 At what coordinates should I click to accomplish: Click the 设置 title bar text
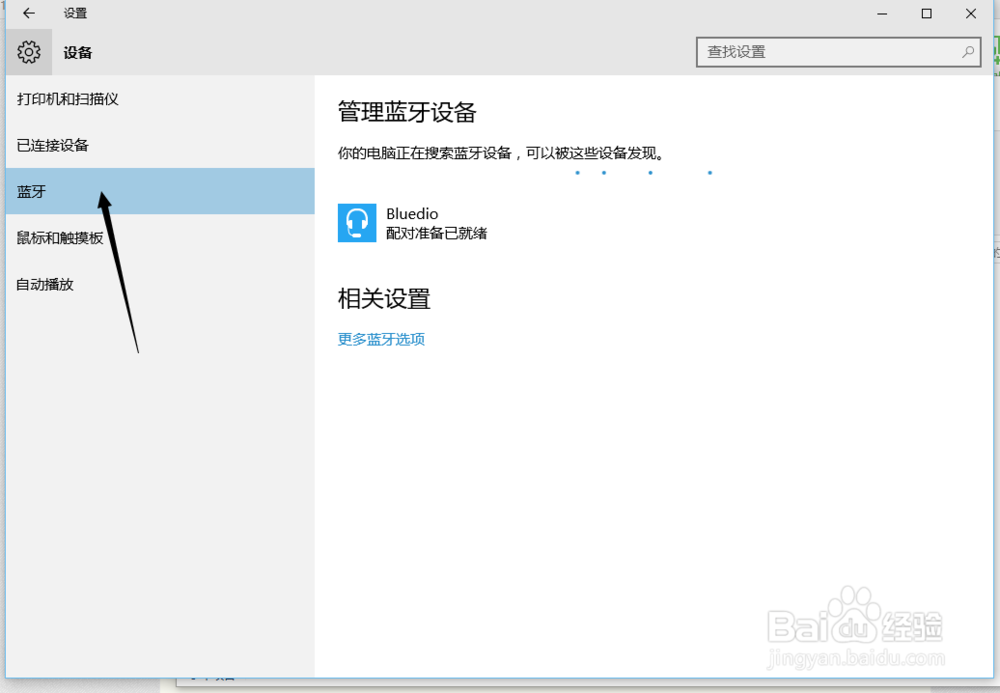[x=76, y=14]
